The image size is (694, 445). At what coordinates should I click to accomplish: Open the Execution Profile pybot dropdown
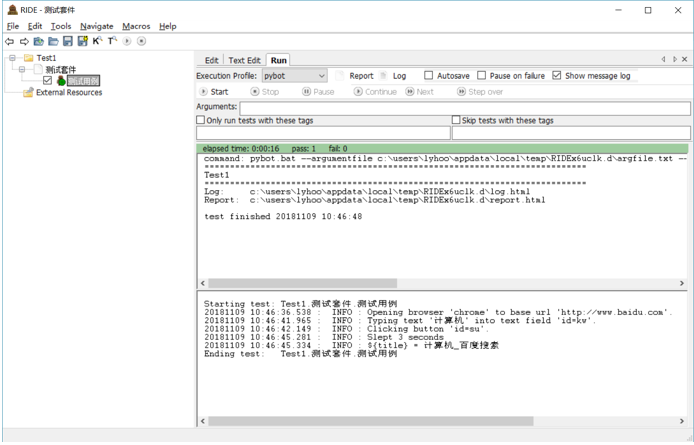294,76
